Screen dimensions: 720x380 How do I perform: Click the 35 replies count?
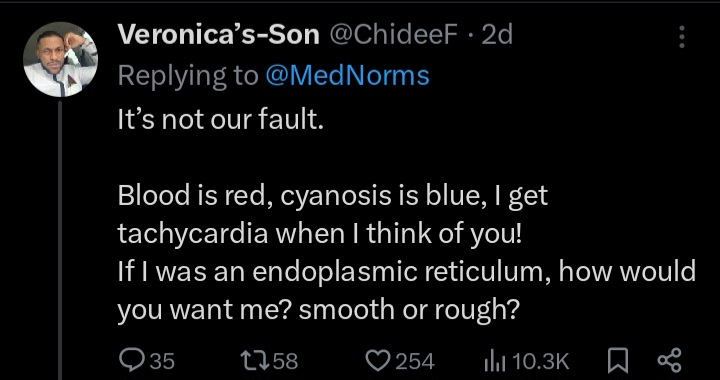[163, 361]
